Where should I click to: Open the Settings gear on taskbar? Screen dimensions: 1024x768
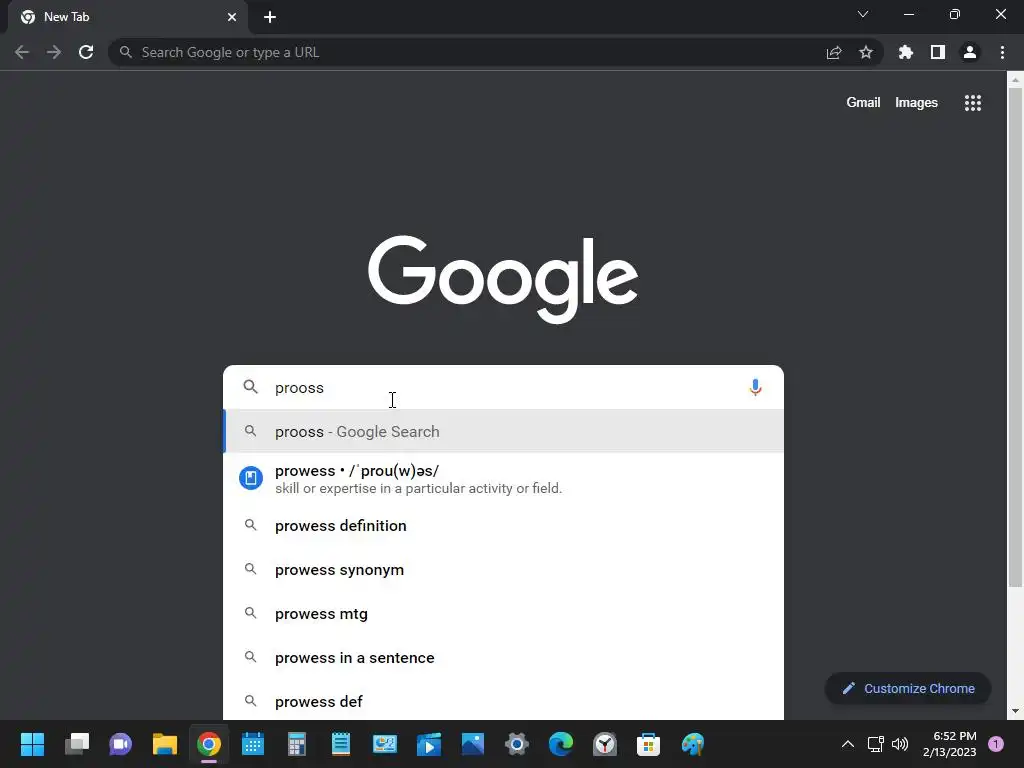pyautogui.click(x=517, y=744)
